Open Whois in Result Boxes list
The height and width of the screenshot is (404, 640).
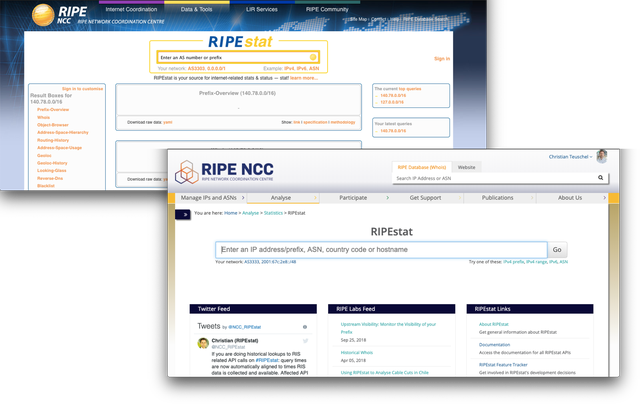point(43,118)
